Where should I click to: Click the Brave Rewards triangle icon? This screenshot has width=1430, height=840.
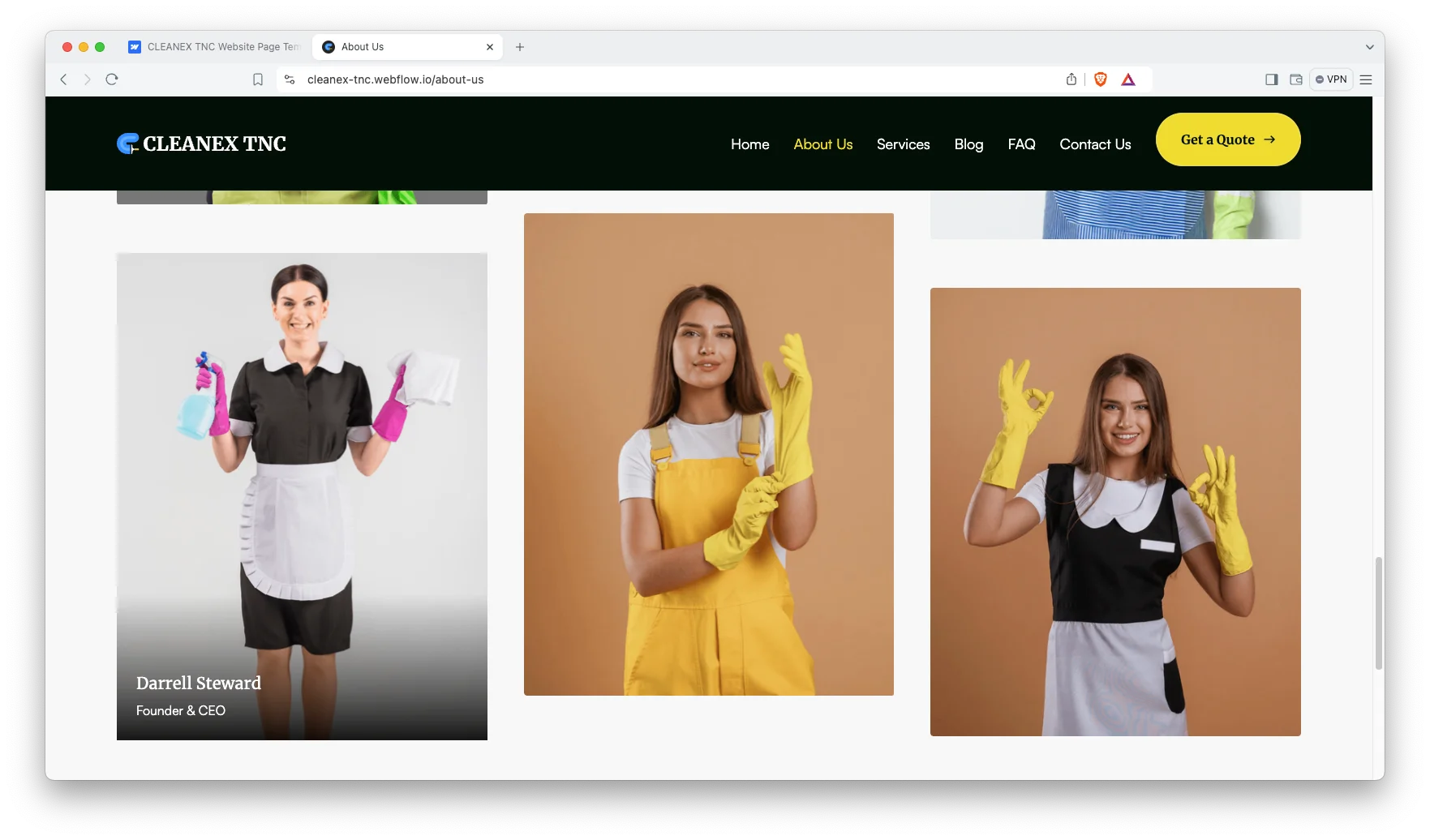(x=1128, y=79)
